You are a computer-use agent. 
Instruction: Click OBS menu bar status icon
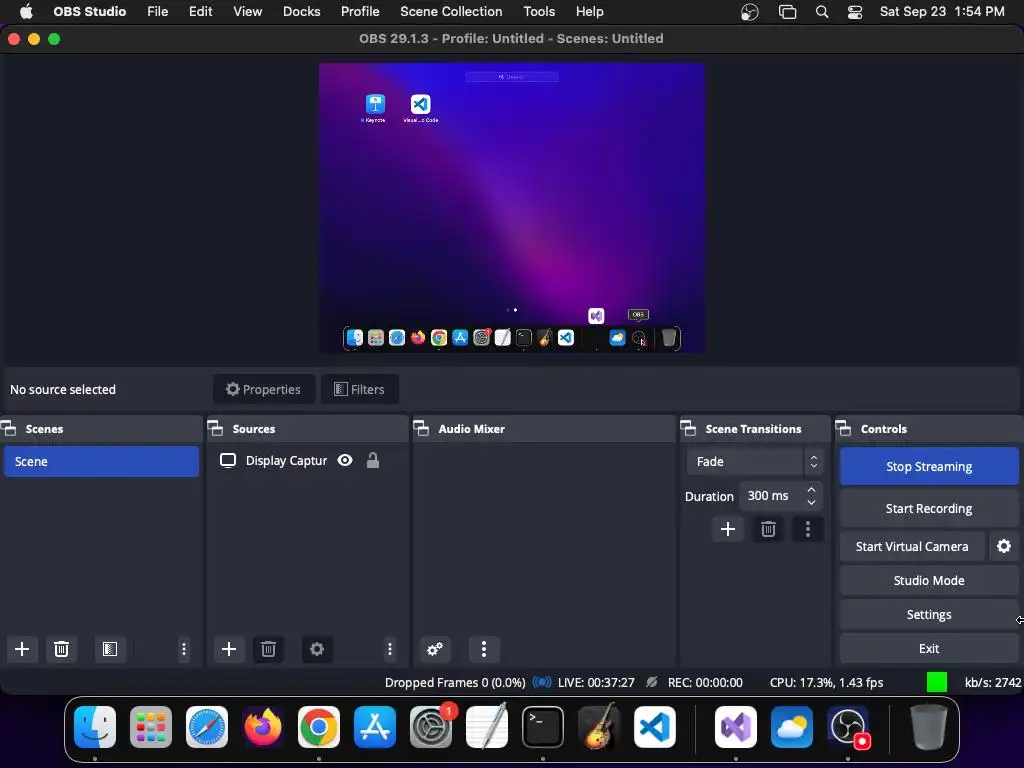750,12
